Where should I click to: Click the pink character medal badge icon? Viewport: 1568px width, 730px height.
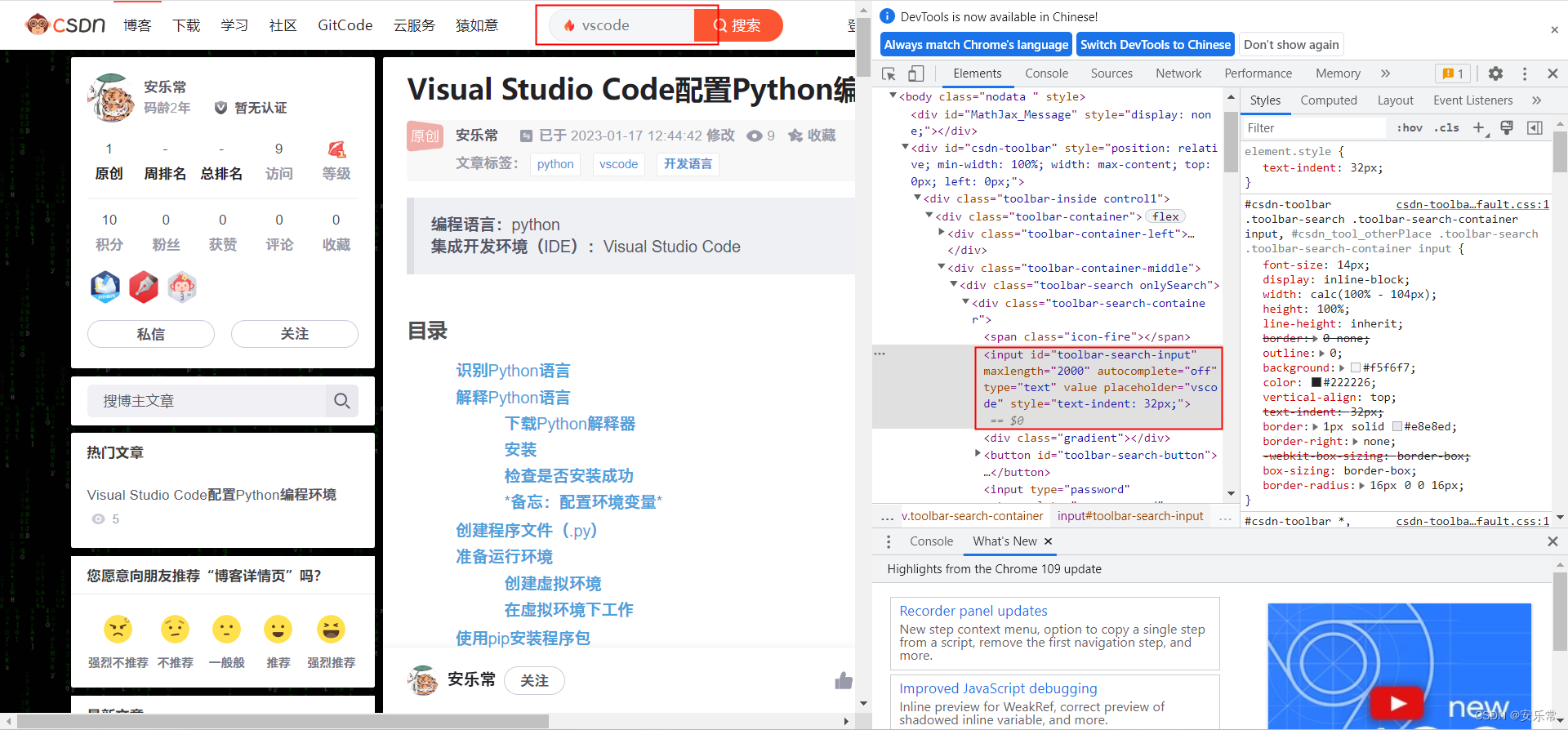tap(182, 287)
